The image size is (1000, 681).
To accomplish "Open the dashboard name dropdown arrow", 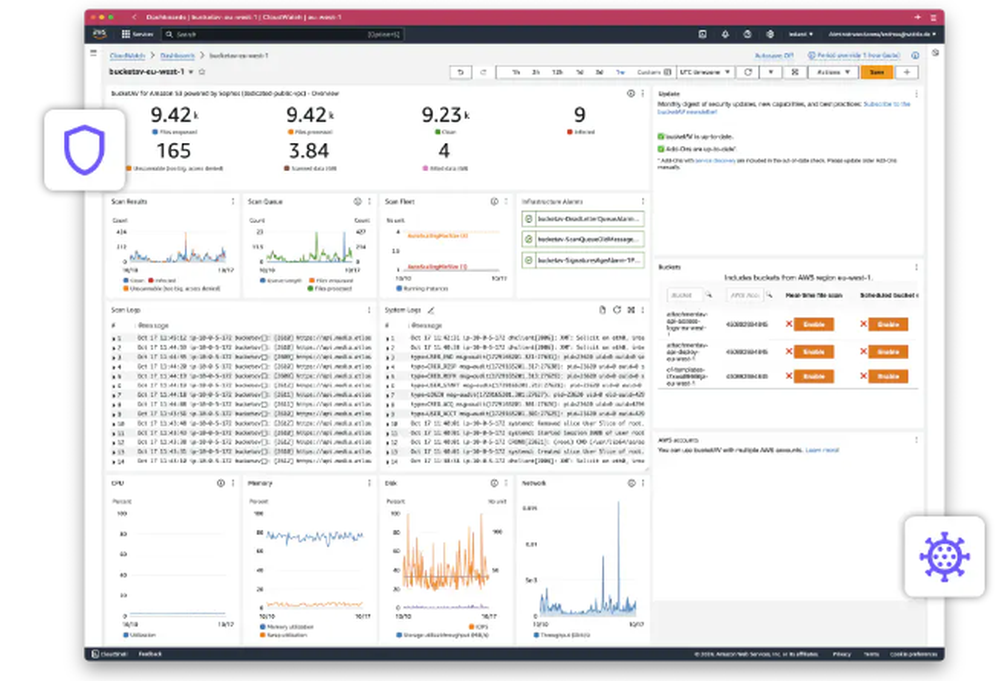I will coord(191,72).
